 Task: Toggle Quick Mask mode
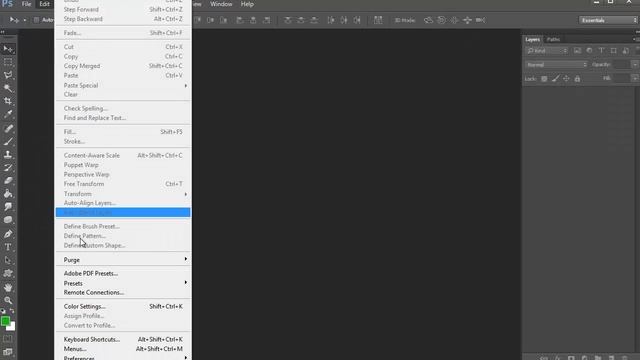[x=8, y=338]
